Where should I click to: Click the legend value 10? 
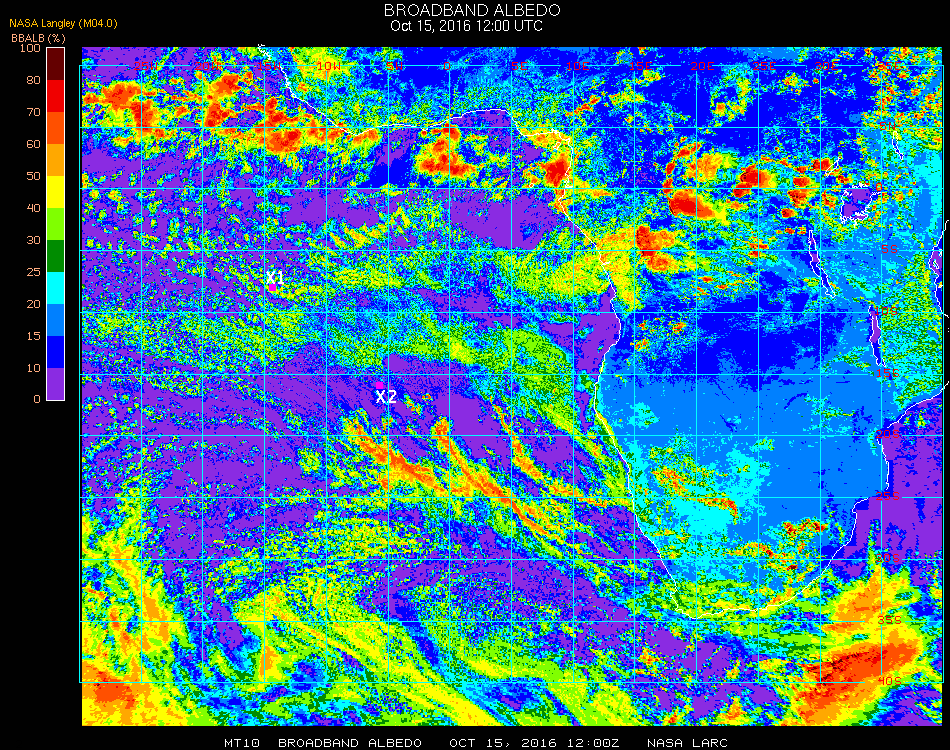[33, 368]
